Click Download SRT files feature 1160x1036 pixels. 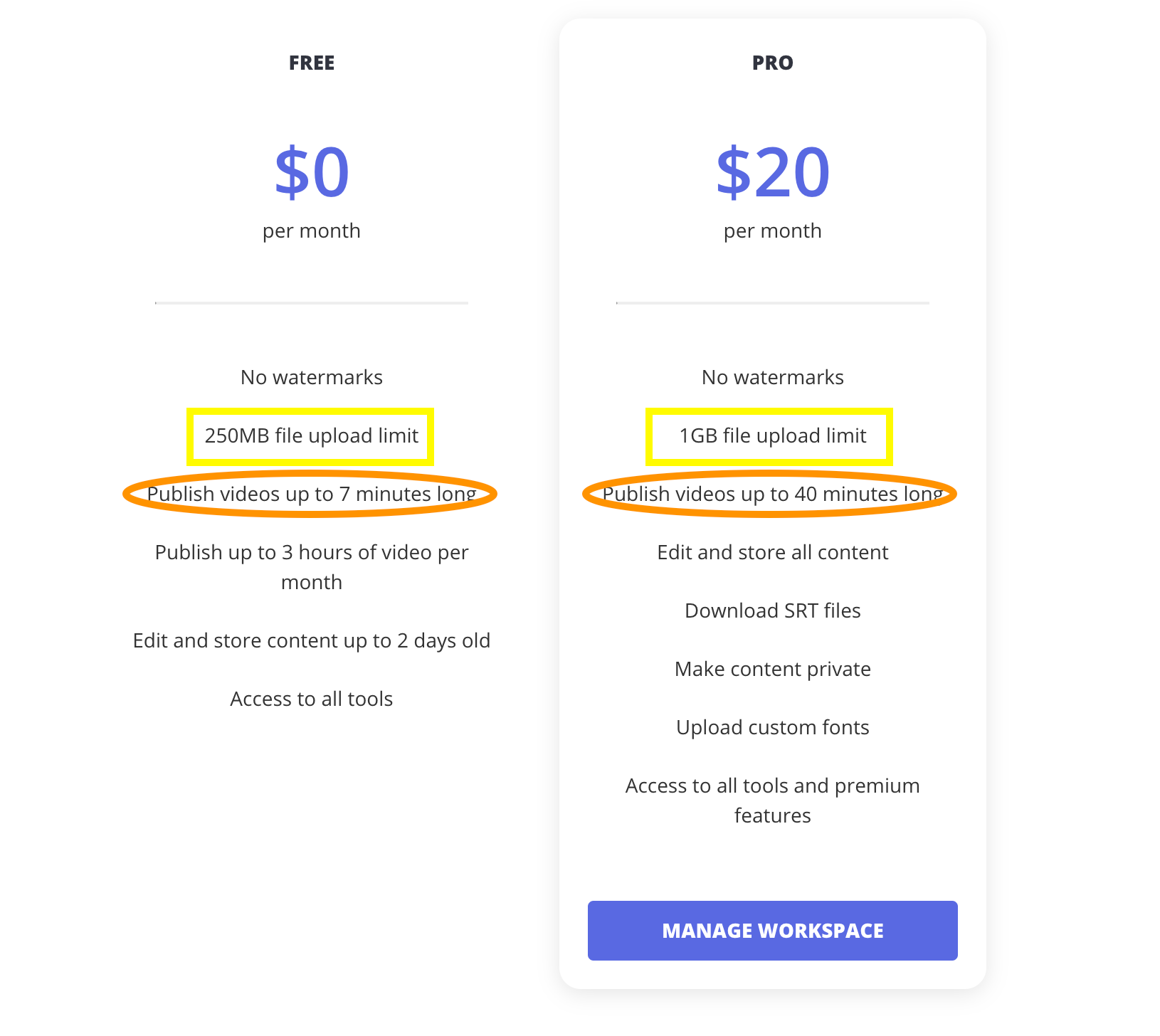772,610
